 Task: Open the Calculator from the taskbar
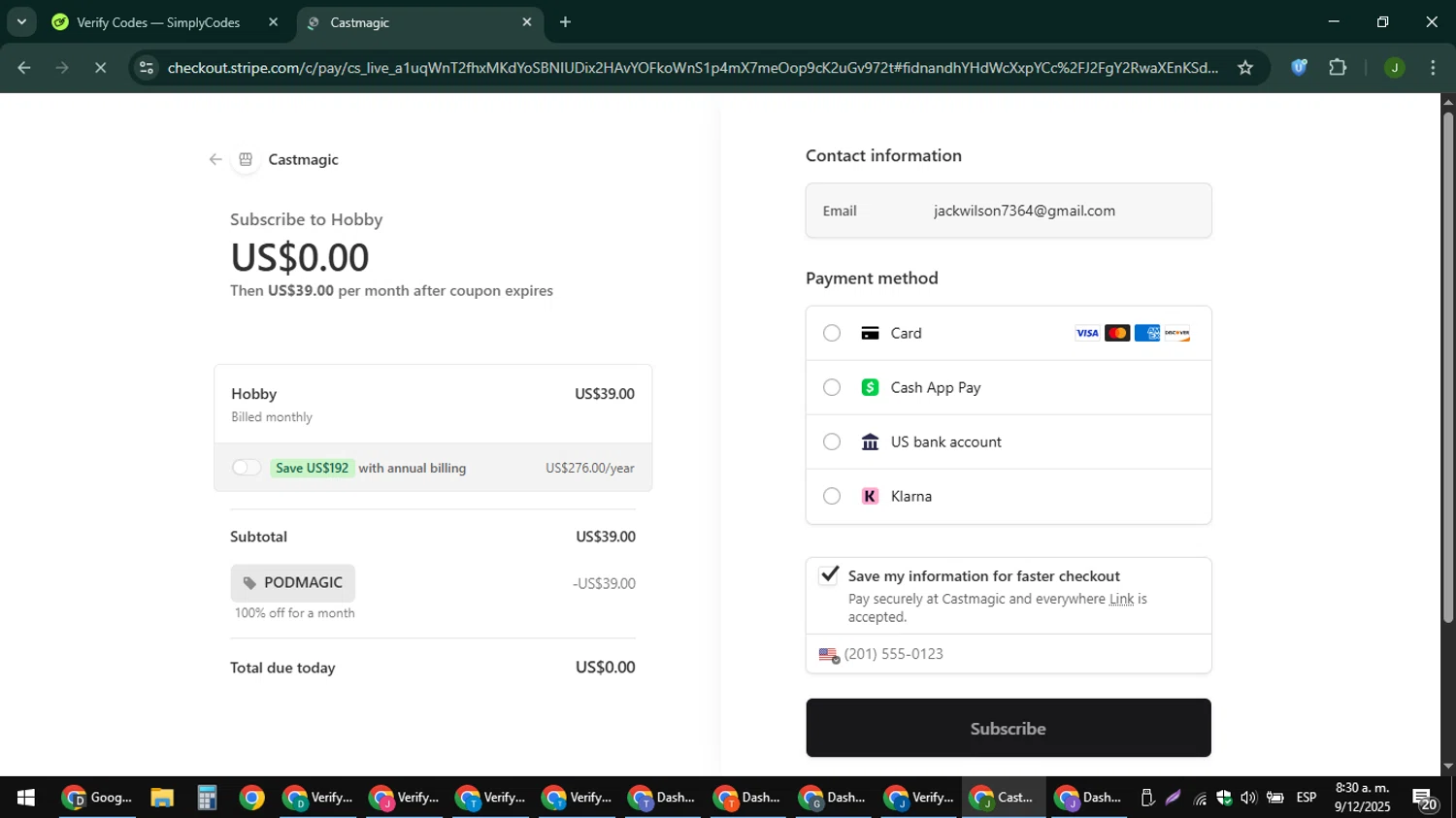207,798
